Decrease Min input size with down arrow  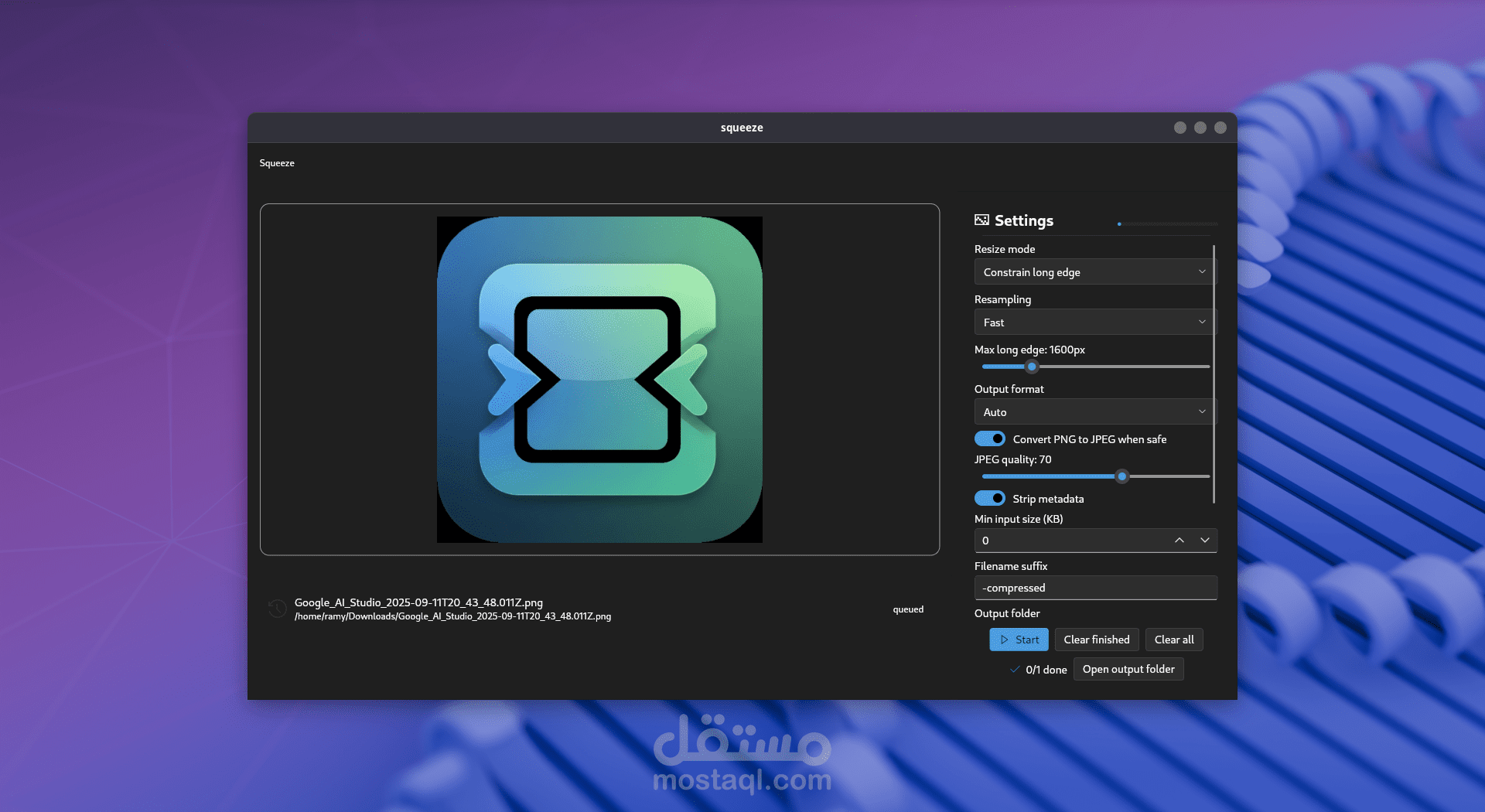(x=1205, y=541)
